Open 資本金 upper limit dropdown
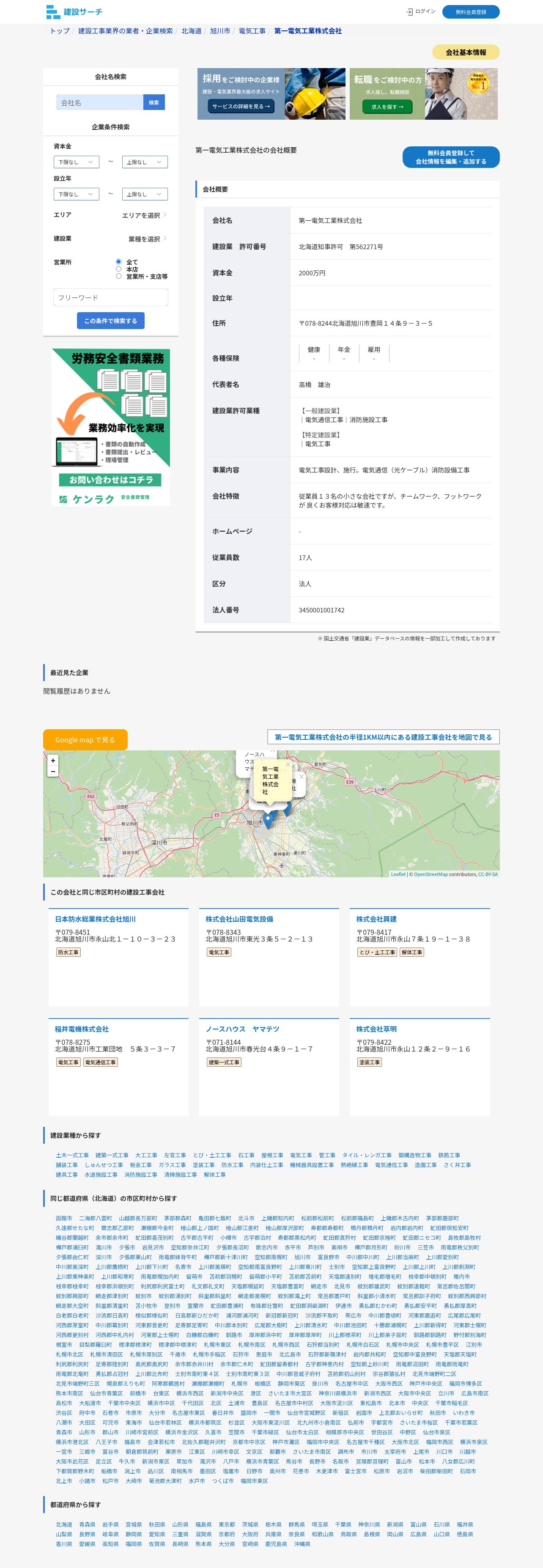Screen dimensions: 543x1568 [x=145, y=162]
